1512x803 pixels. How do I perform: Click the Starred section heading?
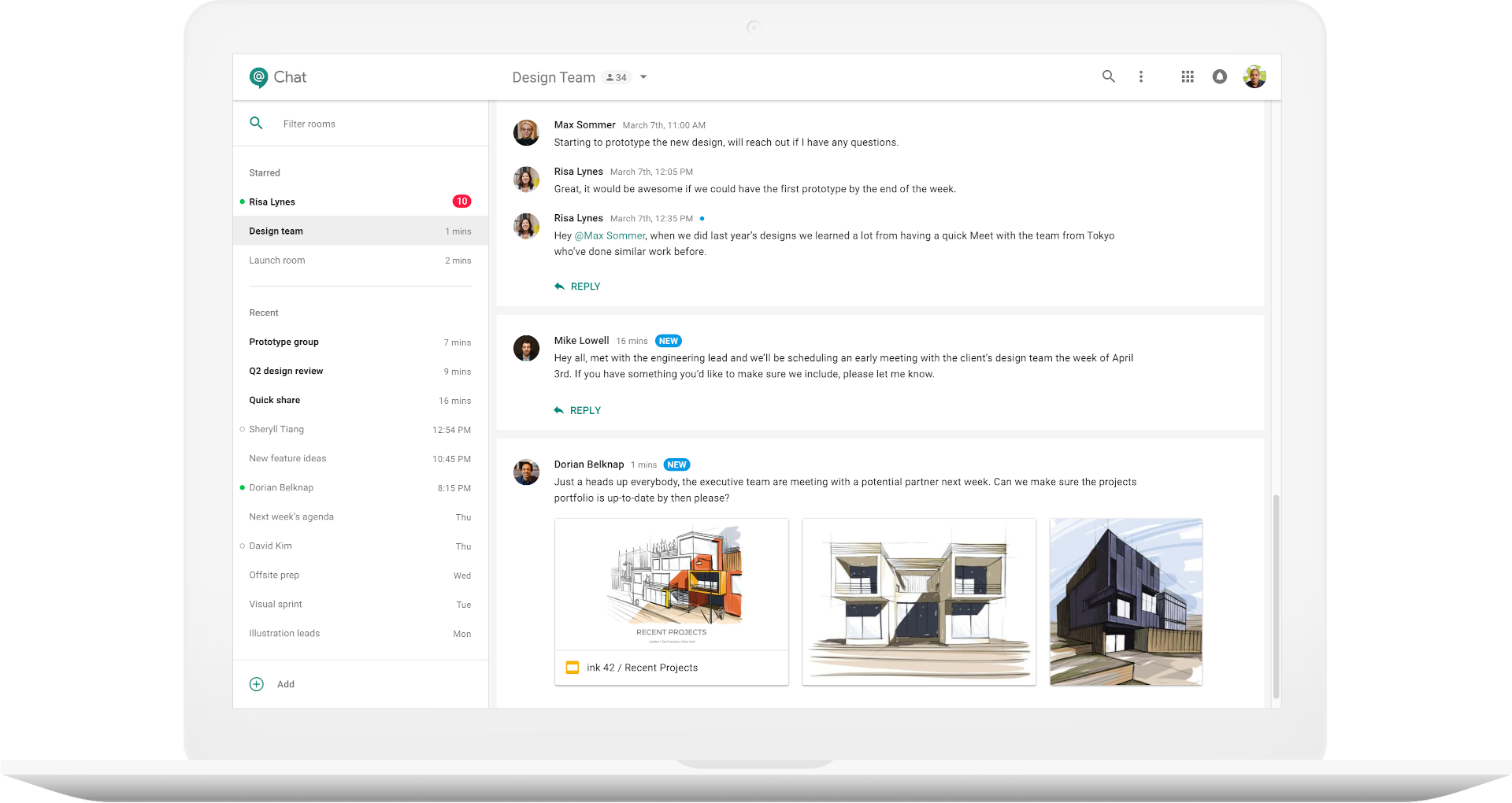265,172
